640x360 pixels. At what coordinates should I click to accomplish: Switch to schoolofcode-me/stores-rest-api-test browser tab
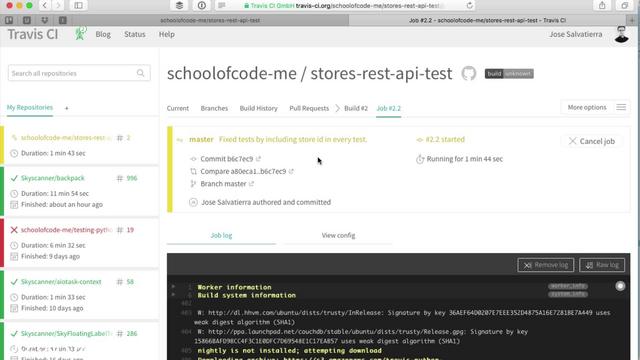point(210,20)
